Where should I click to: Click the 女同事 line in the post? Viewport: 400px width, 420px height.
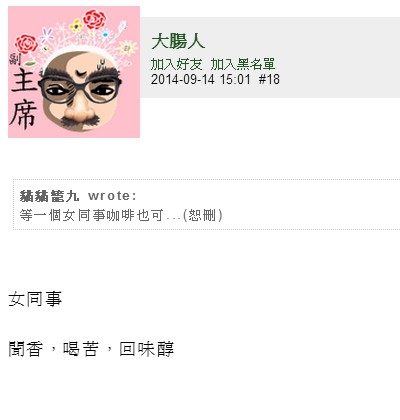pyautogui.click(x=35, y=299)
